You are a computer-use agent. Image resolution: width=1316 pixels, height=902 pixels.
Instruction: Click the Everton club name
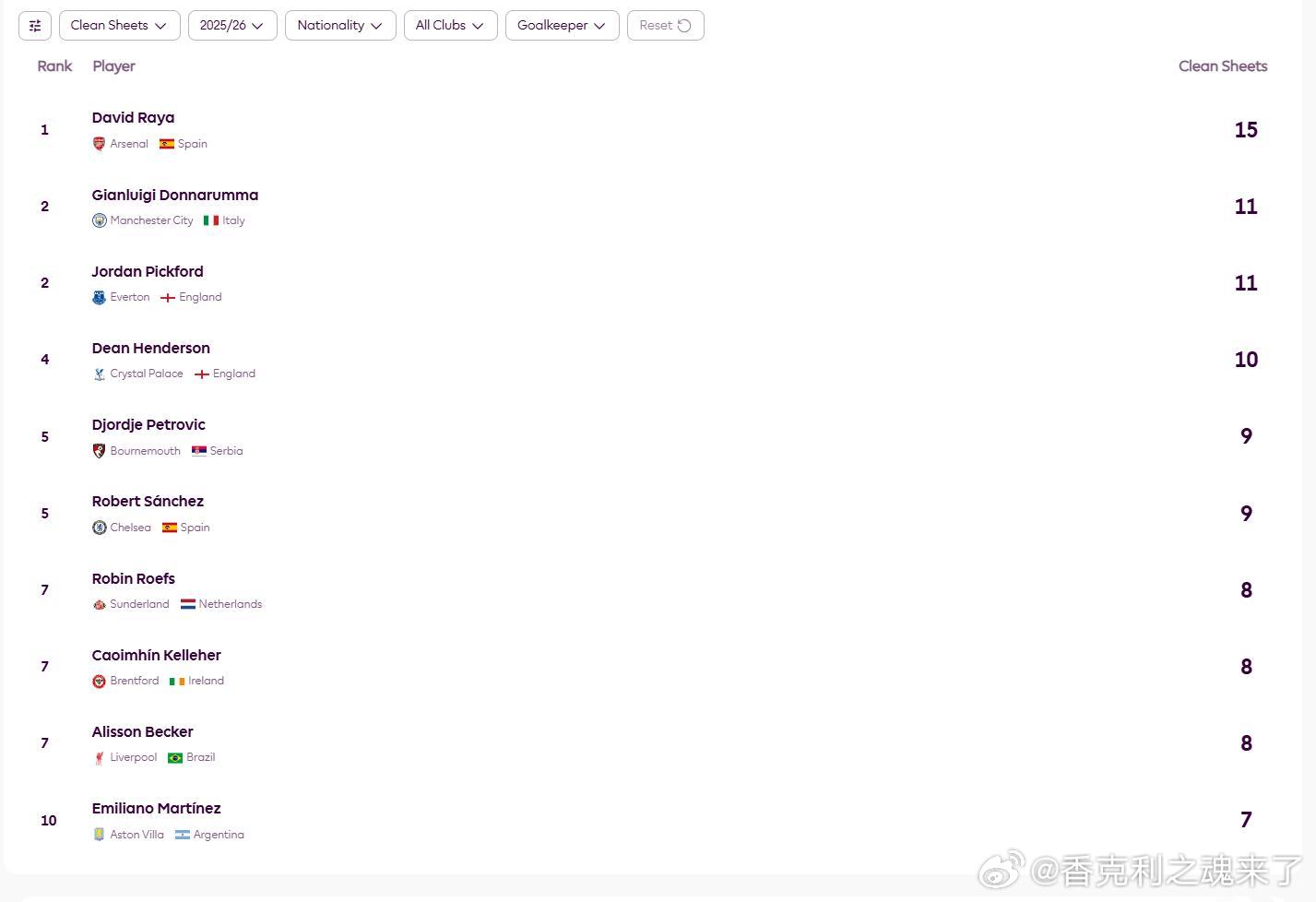(x=130, y=297)
